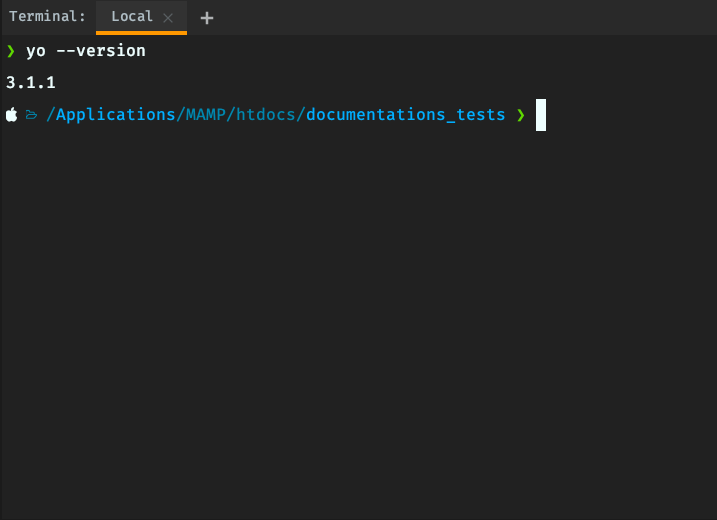Close the Local terminal tab
The height and width of the screenshot is (520, 717).
coord(168,18)
